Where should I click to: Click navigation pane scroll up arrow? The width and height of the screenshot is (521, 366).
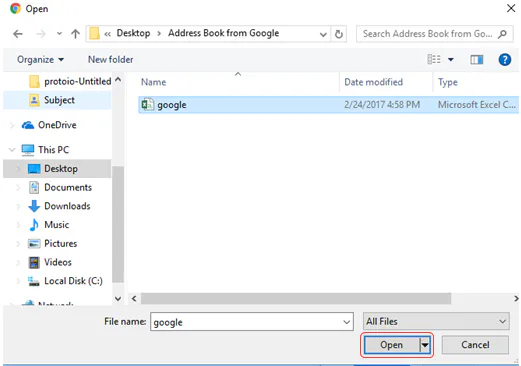118,80
